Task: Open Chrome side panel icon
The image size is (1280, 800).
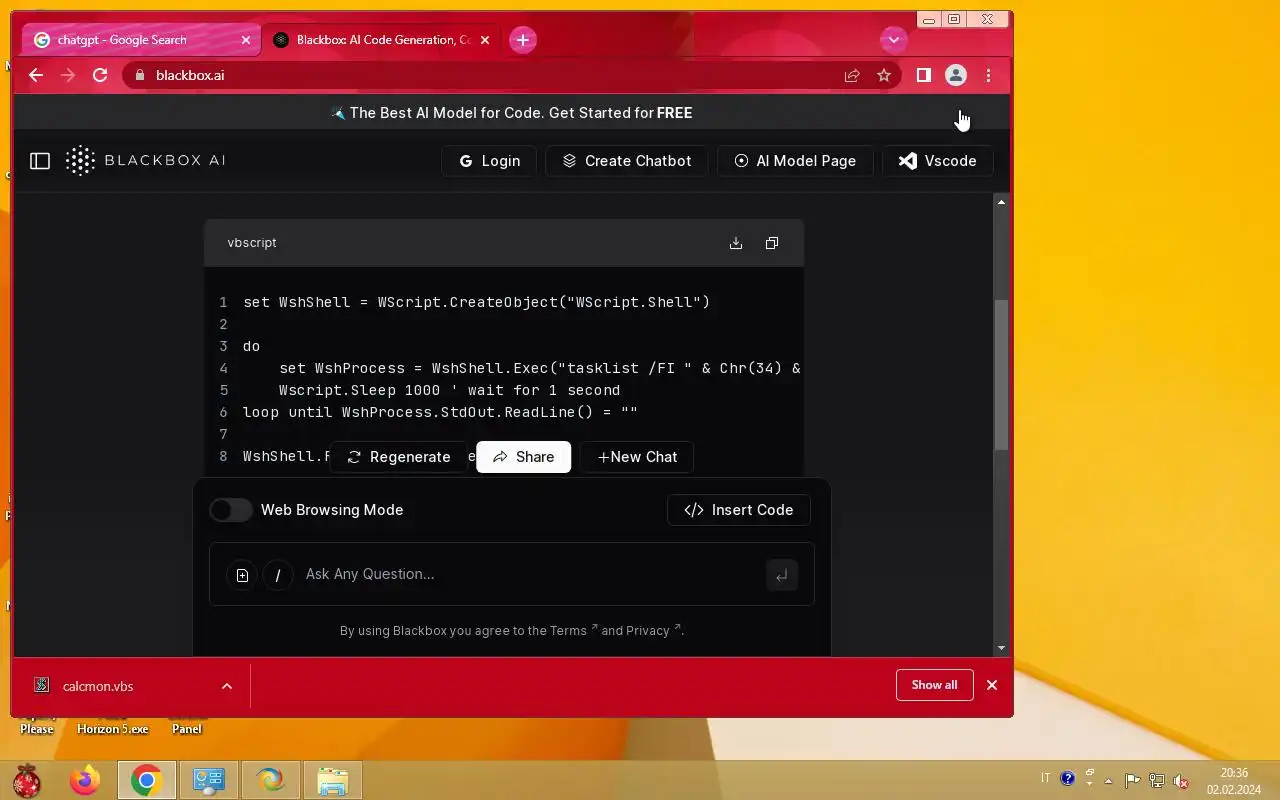Action: pos(924,75)
